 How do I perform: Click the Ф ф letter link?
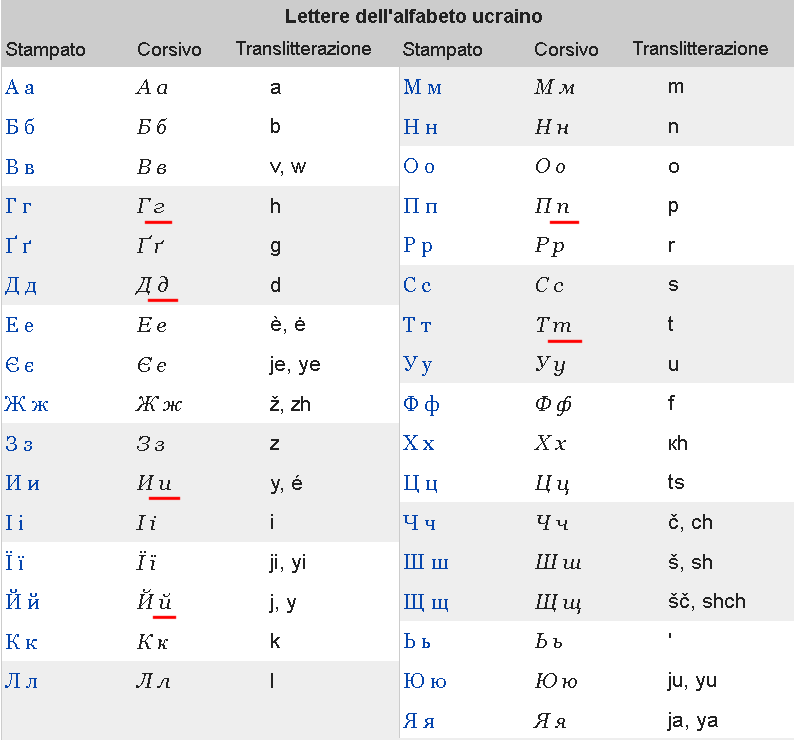(x=421, y=405)
